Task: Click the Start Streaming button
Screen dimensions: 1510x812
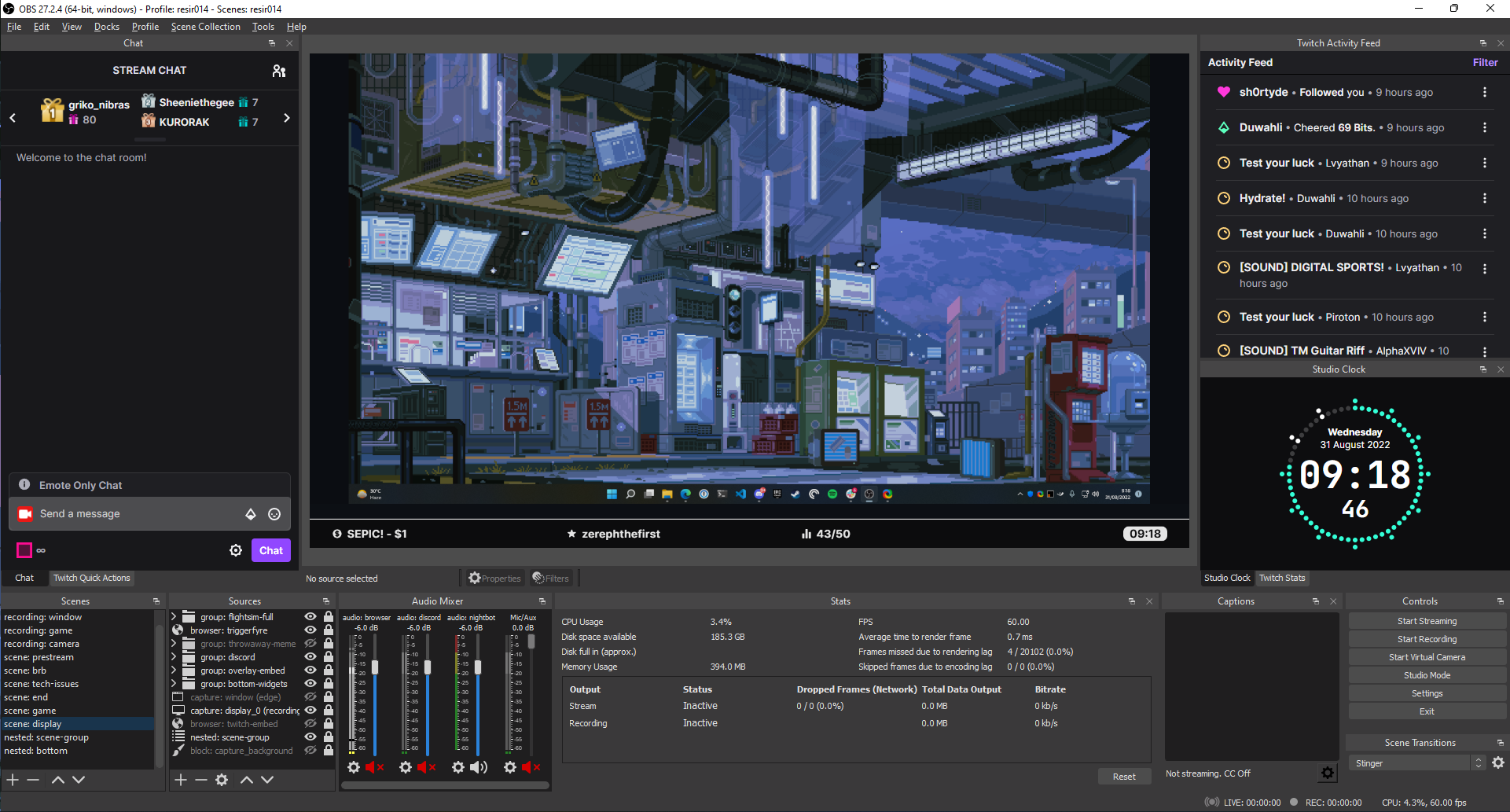Action: (x=1427, y=621)
